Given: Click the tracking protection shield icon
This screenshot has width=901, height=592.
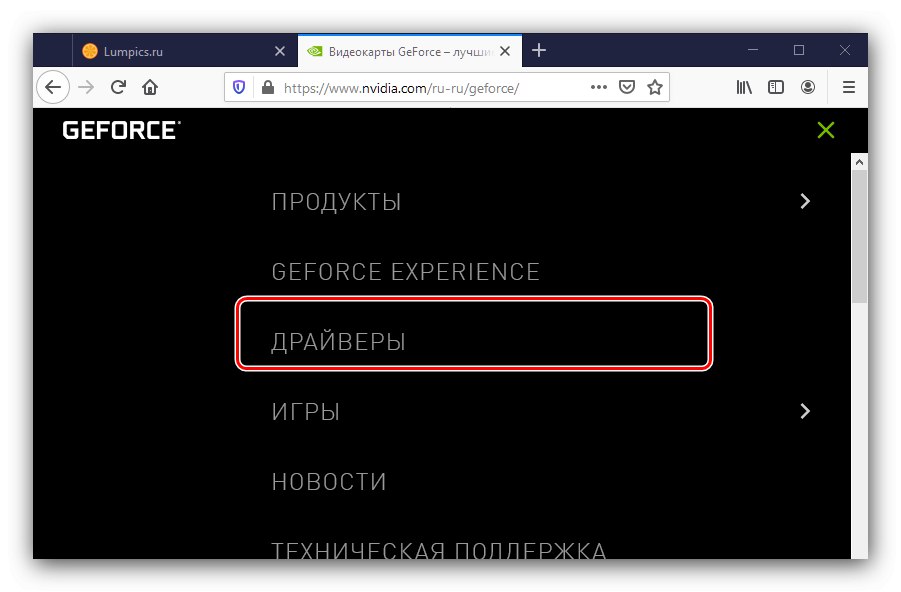Looking at the screenshot, I should (x=238, y=87).
